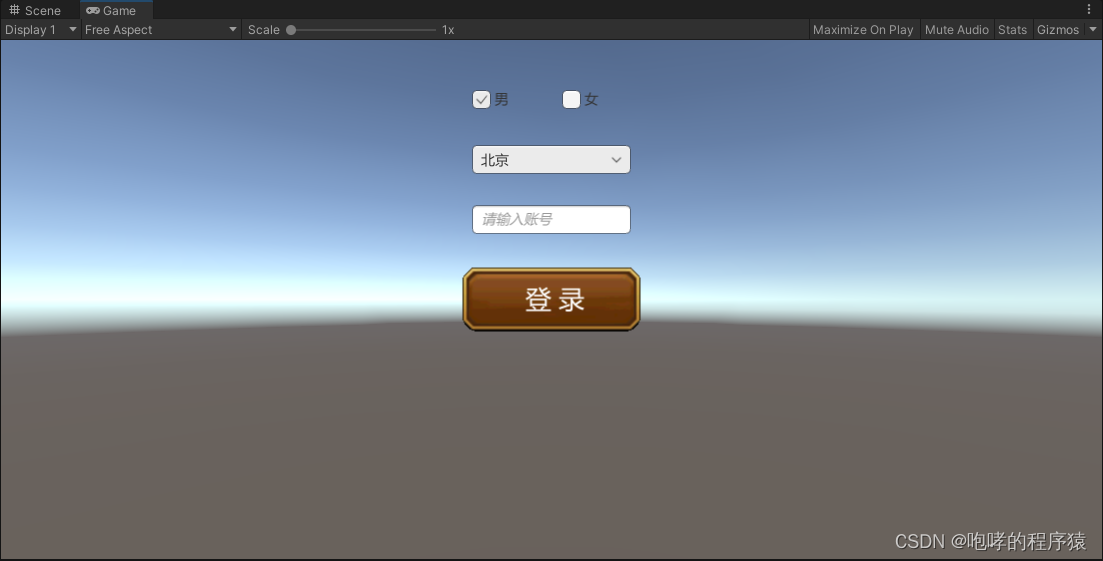Image resolution: width=1103 pixels, height=561 pixels.
Task: Switch to the Scene tab
Action: (34, 10)
